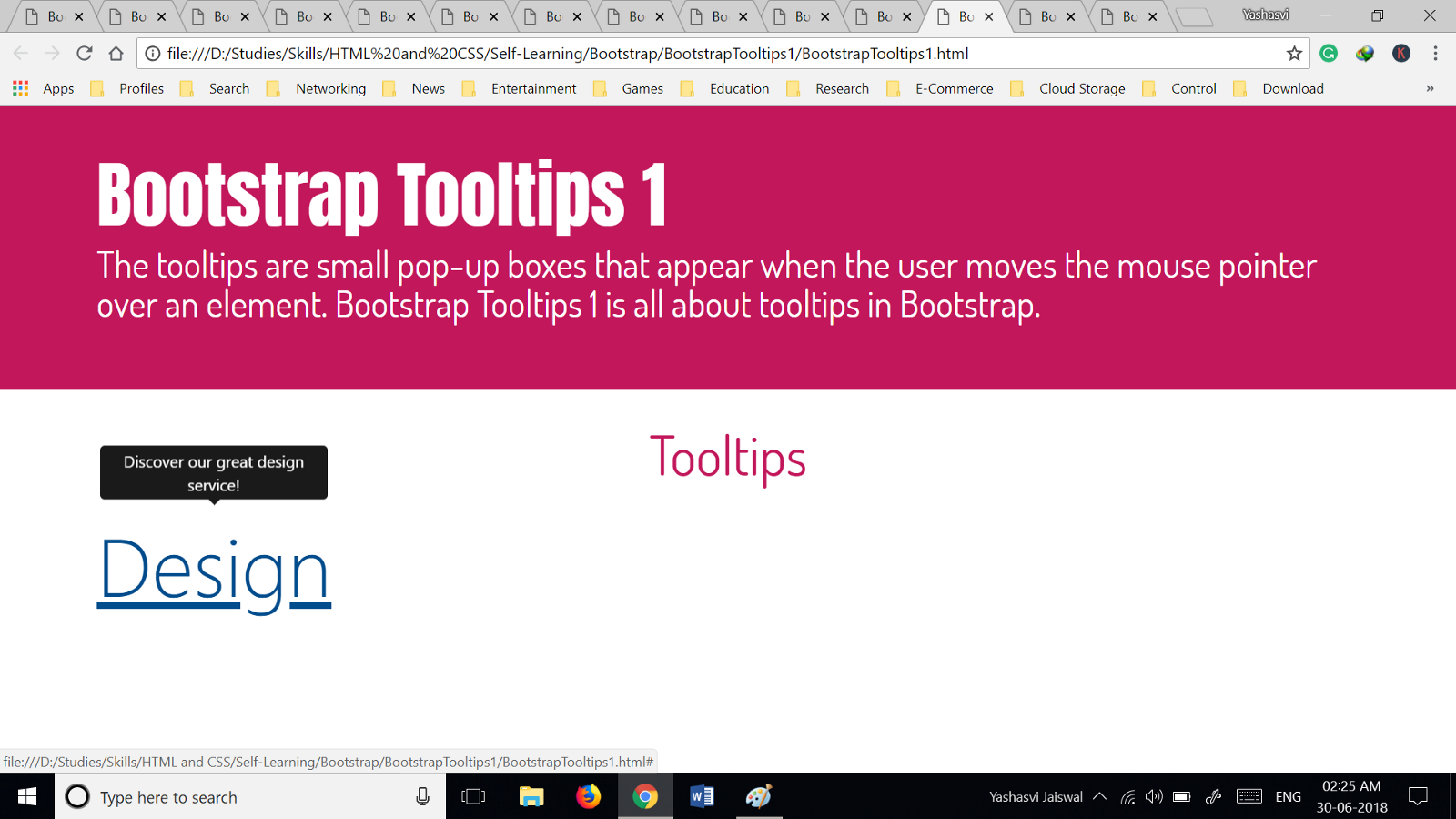
Task: Bookmark this page with the star icon
Action: (x=1294, y=54)
